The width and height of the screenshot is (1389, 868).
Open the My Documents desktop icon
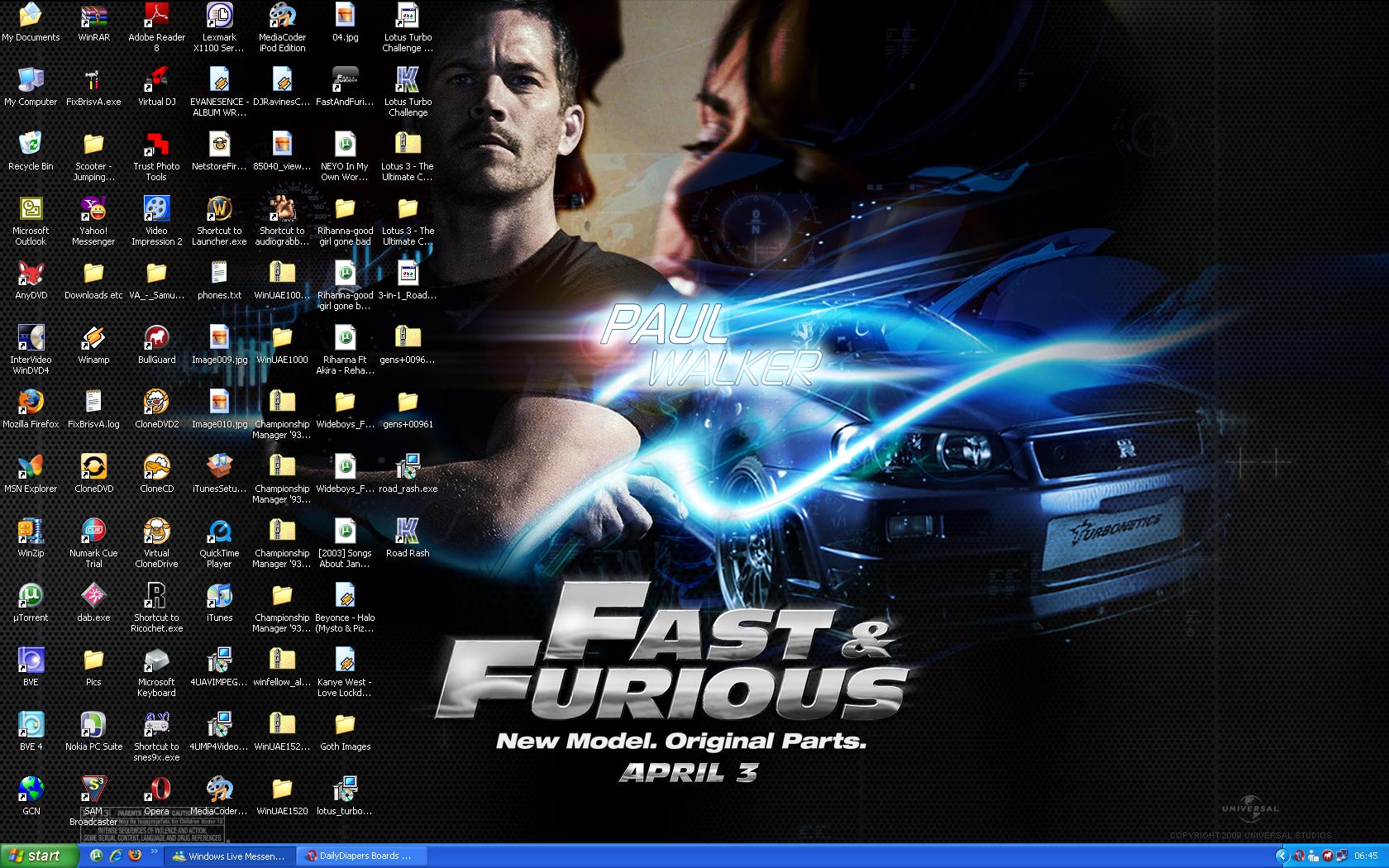pos(31,23)
